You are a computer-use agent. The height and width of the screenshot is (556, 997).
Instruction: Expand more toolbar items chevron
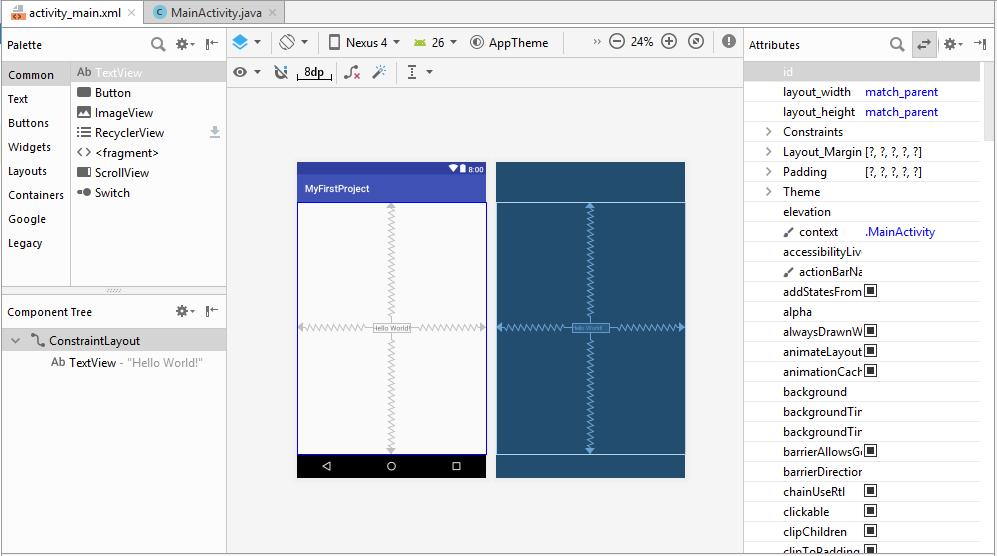pyautogui.click(x=596, y=42)
